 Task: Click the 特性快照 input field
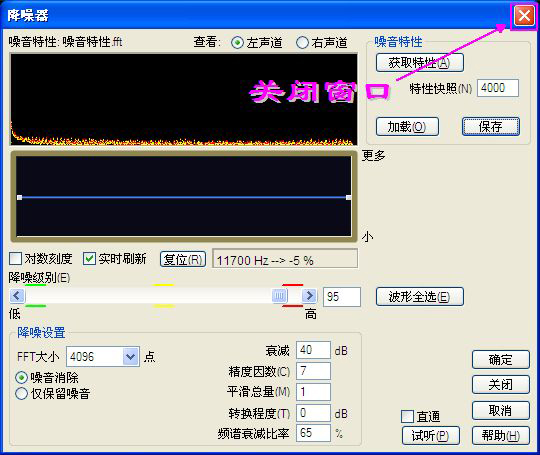pos(498,88)
